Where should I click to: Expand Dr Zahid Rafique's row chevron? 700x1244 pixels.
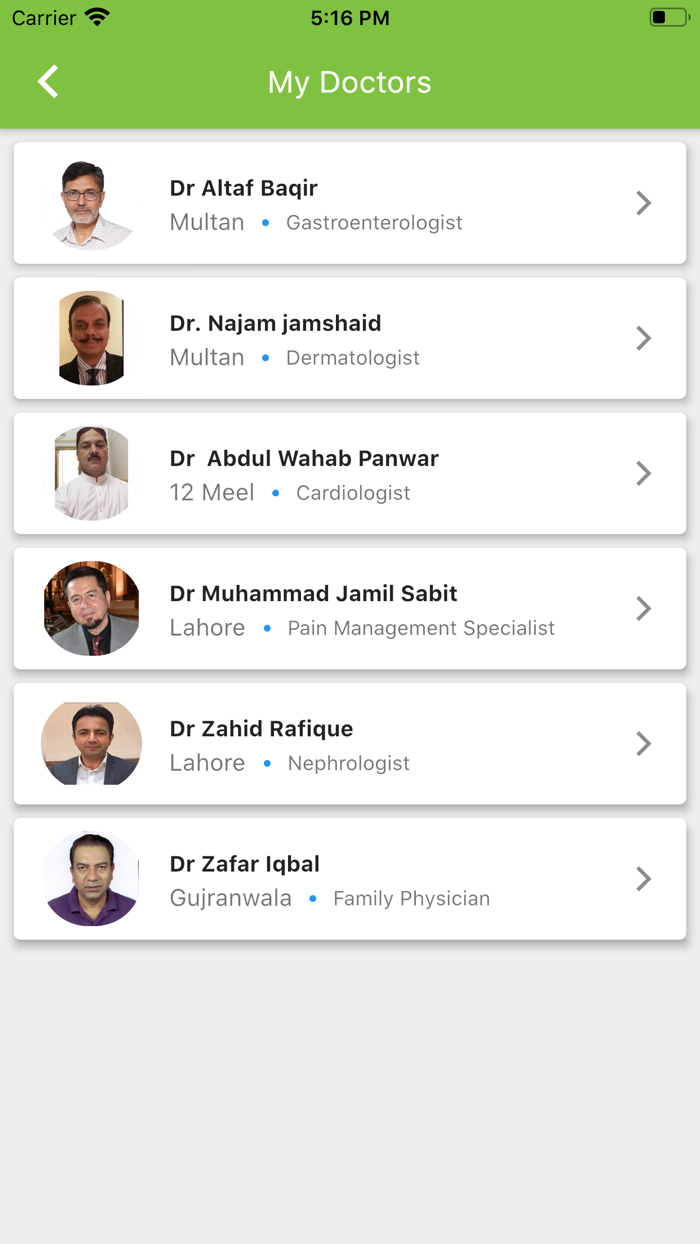click(644, 744)
